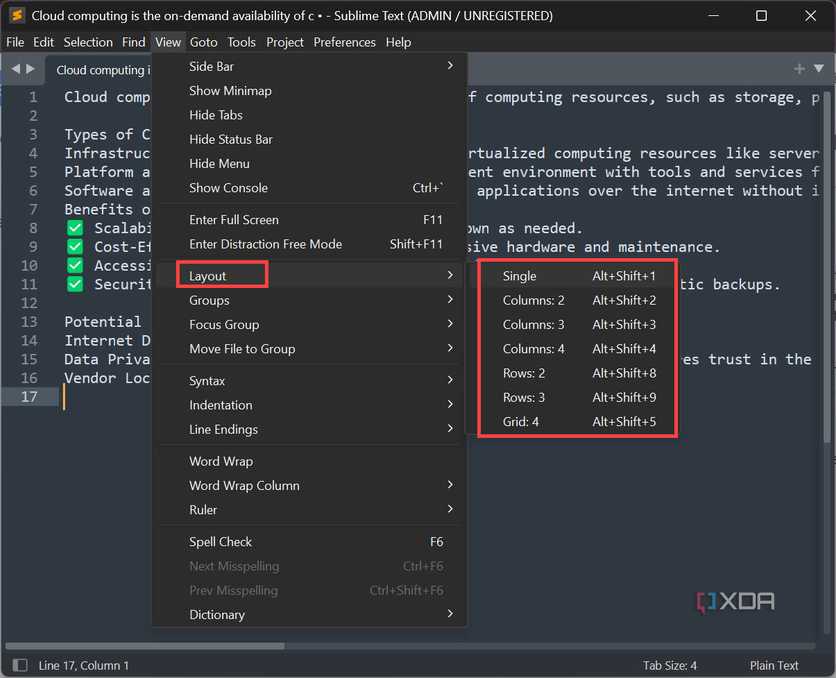Expand the Layout submenu

coord(310,276)
